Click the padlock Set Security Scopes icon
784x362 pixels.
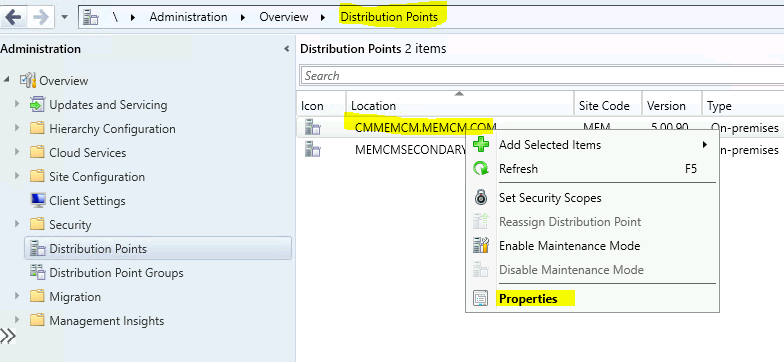click(481, 198)
